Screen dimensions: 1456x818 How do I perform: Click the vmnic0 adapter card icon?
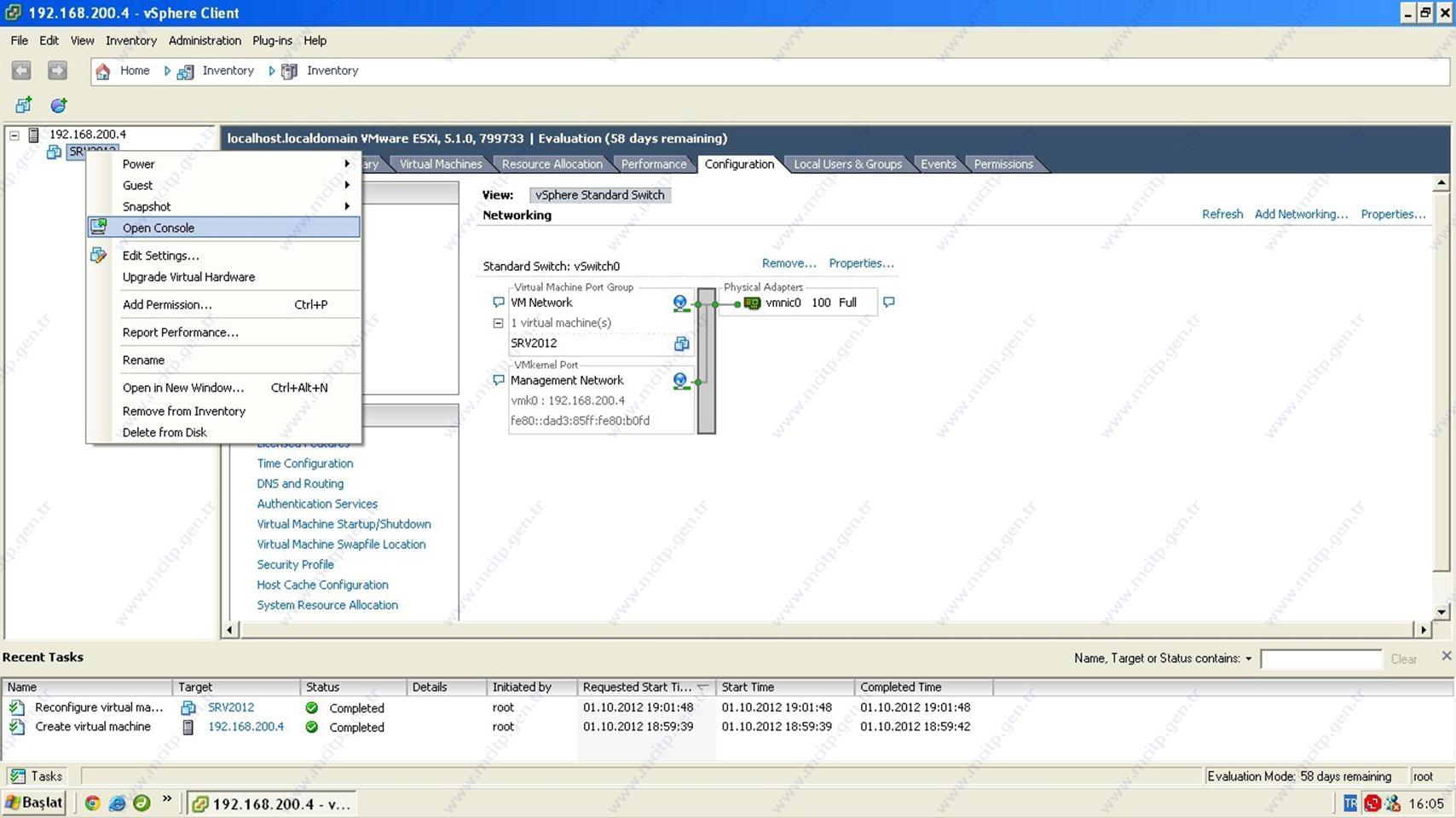(752, 302)
